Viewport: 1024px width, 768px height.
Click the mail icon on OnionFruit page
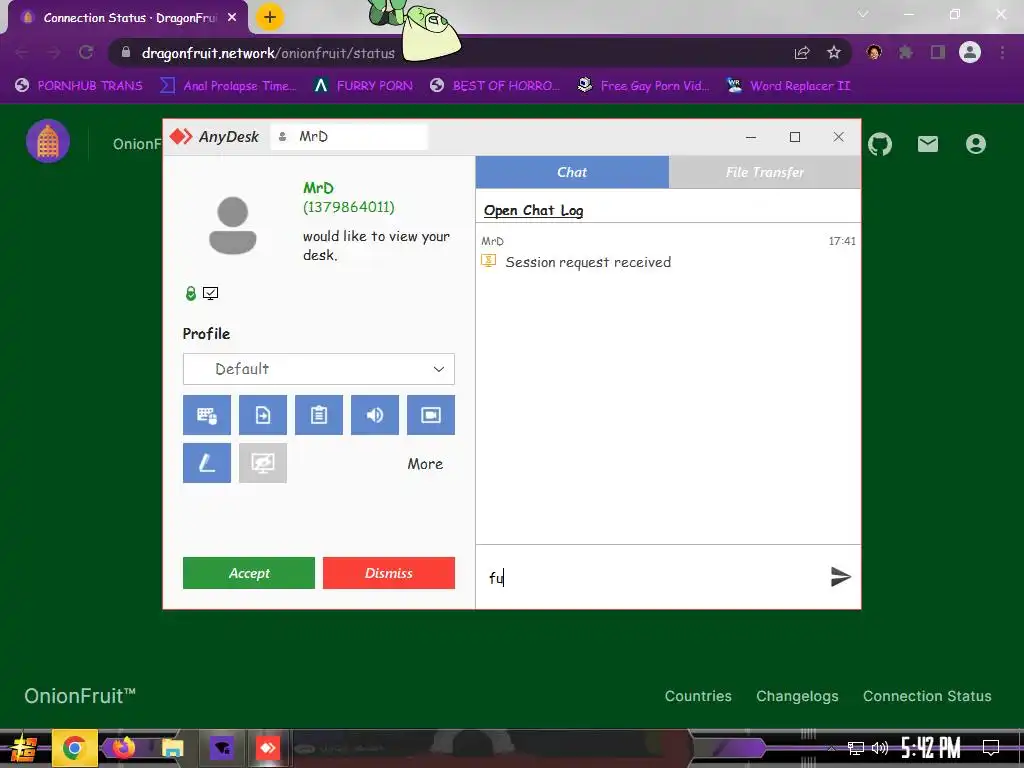[x=927, y=144]
